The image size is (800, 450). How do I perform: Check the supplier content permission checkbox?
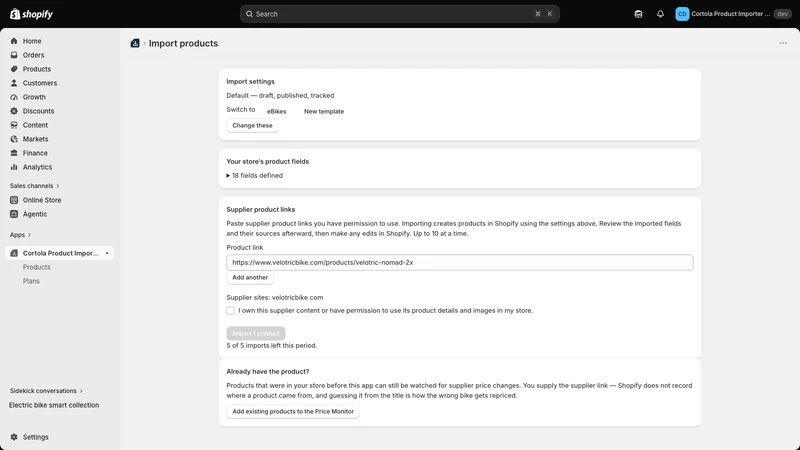(x=231, y=310)
